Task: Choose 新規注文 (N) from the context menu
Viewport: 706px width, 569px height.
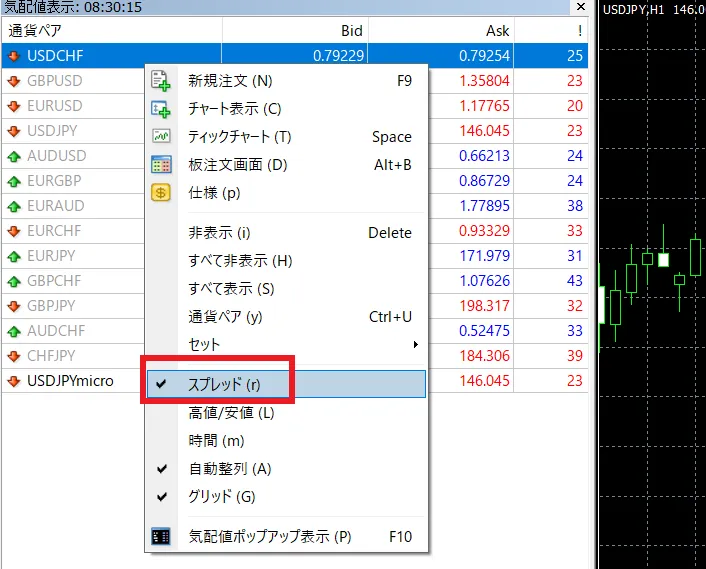Action: [x=286, y=81]
